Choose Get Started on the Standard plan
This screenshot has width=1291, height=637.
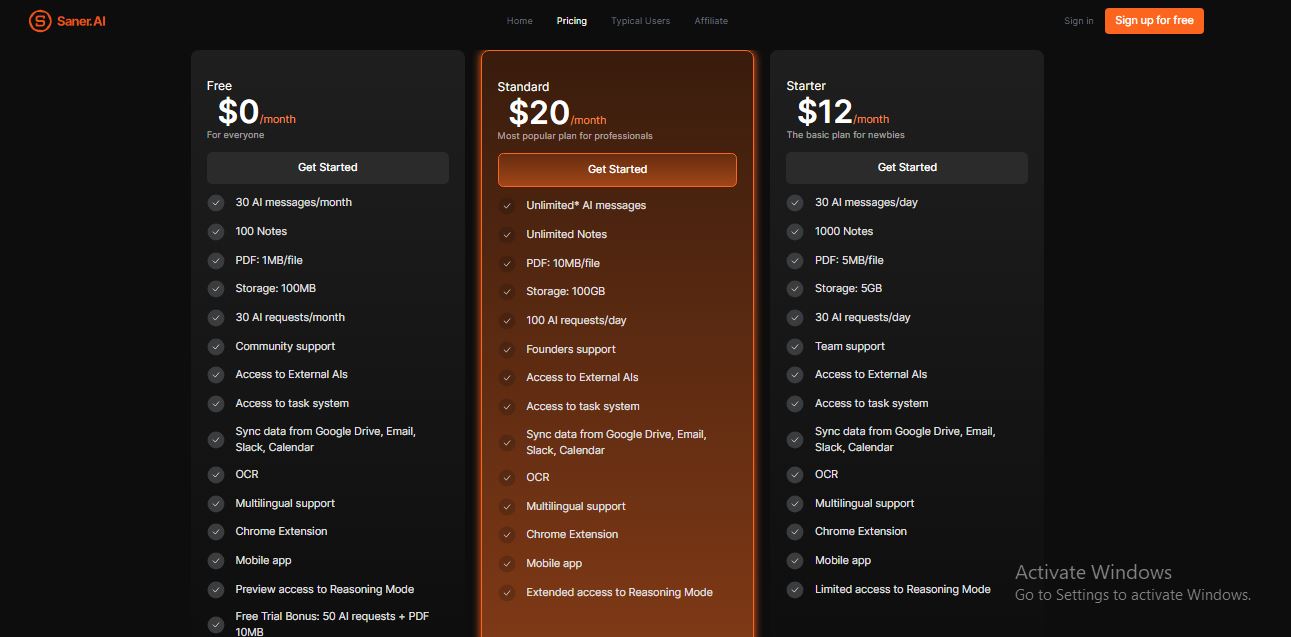coord(617,170)
